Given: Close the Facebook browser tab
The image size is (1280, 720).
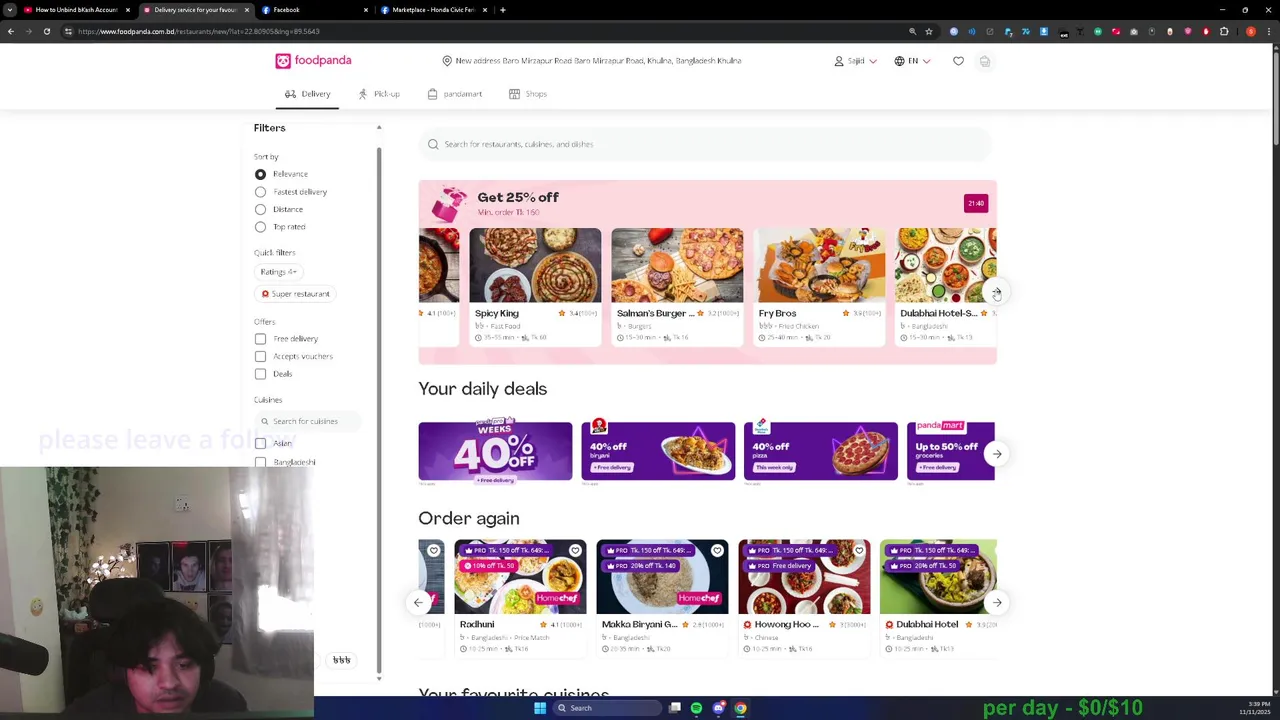Looking at the screenshot, I should click(365, 10).
